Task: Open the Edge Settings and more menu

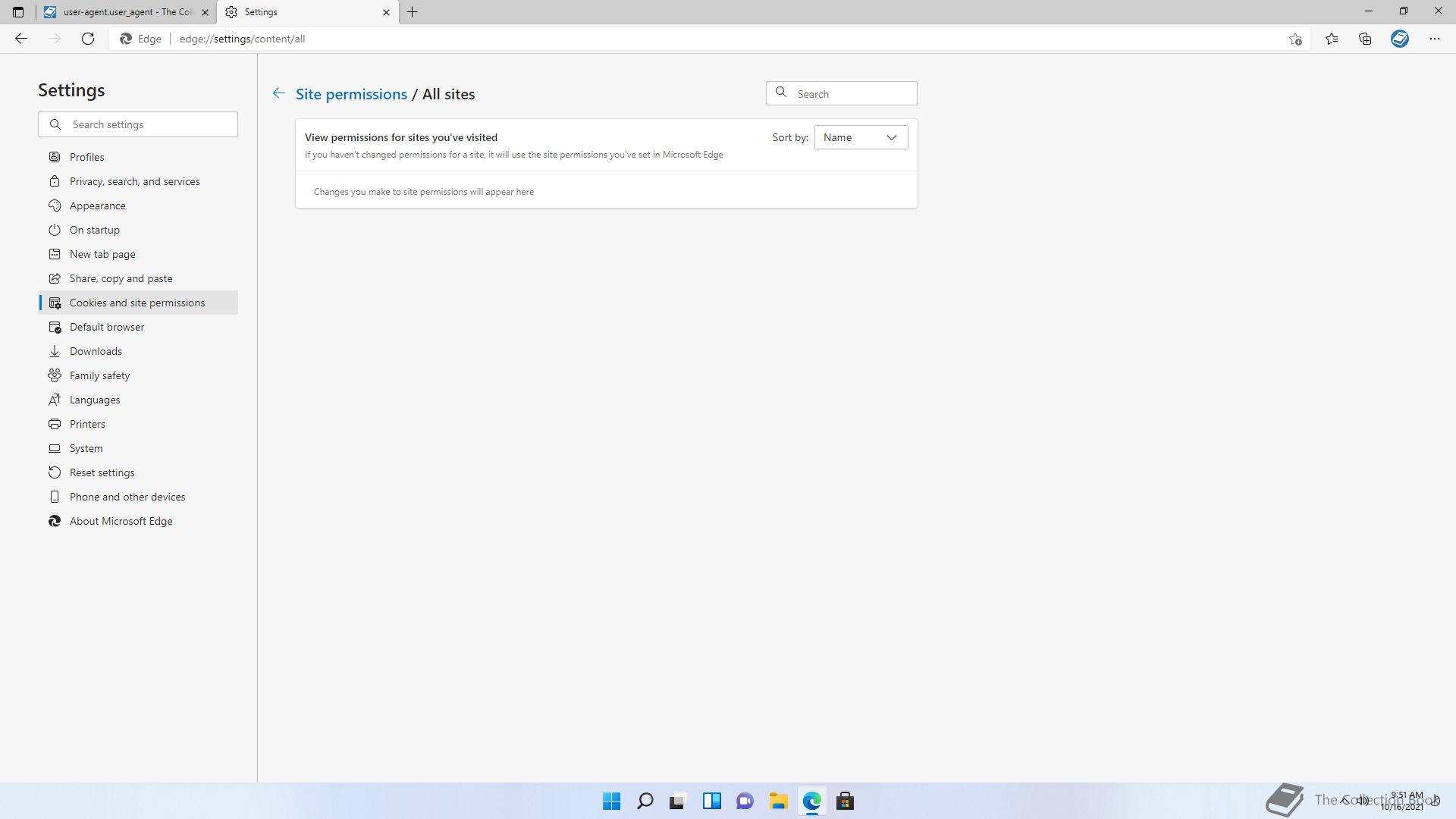Action: 1434,39
